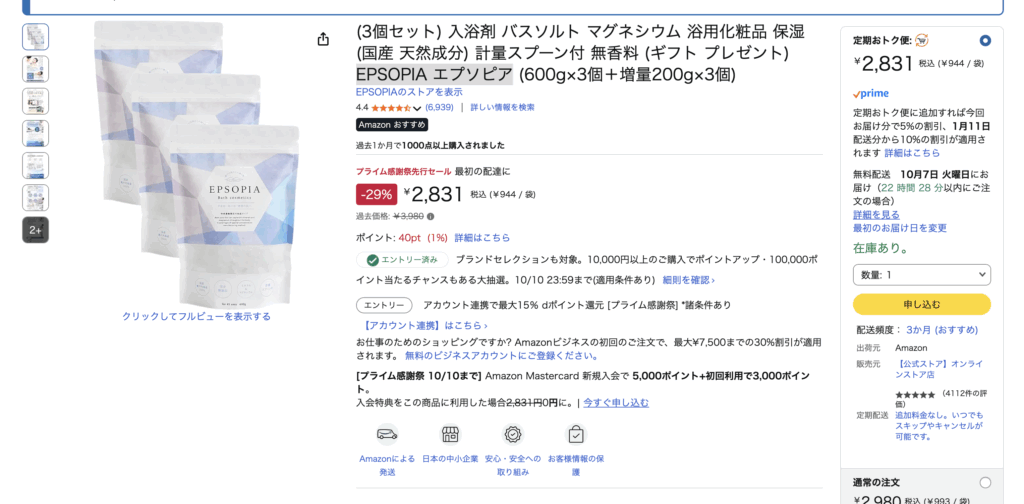Click the info icon beside the past price
1024x504 pixels.
pos(431,216)
